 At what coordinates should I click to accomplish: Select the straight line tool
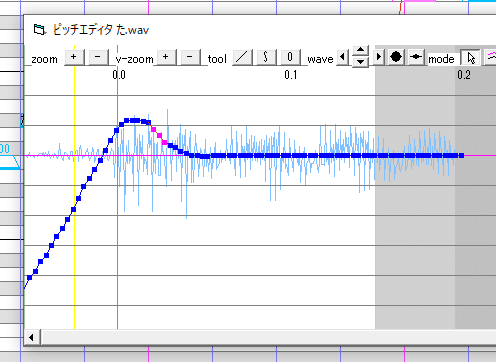[x=242, y=57]
